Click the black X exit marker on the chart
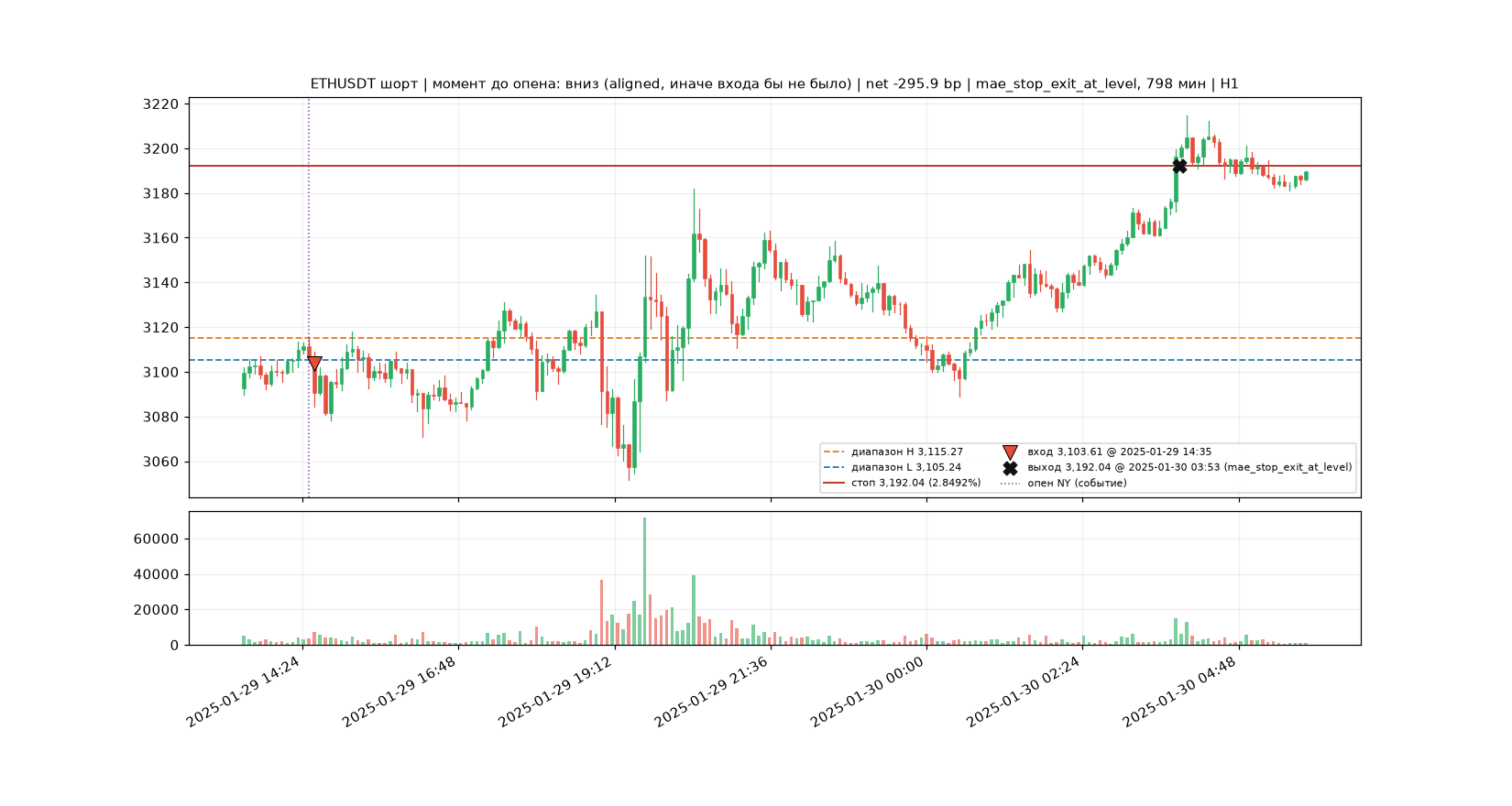The width and height of the screenshot is (1512, 806). pyautogui.click(x=1179, y=166)
